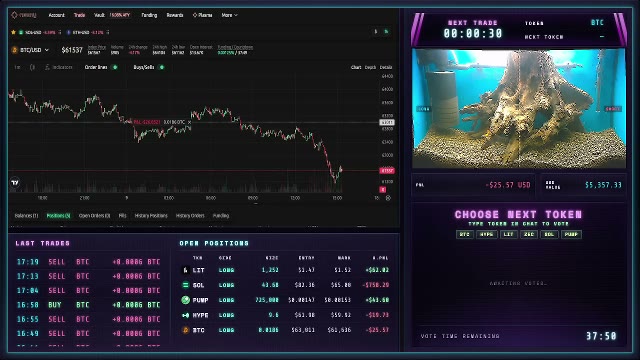Switch to Chart view
640x360 pixels.
point(356,67)
